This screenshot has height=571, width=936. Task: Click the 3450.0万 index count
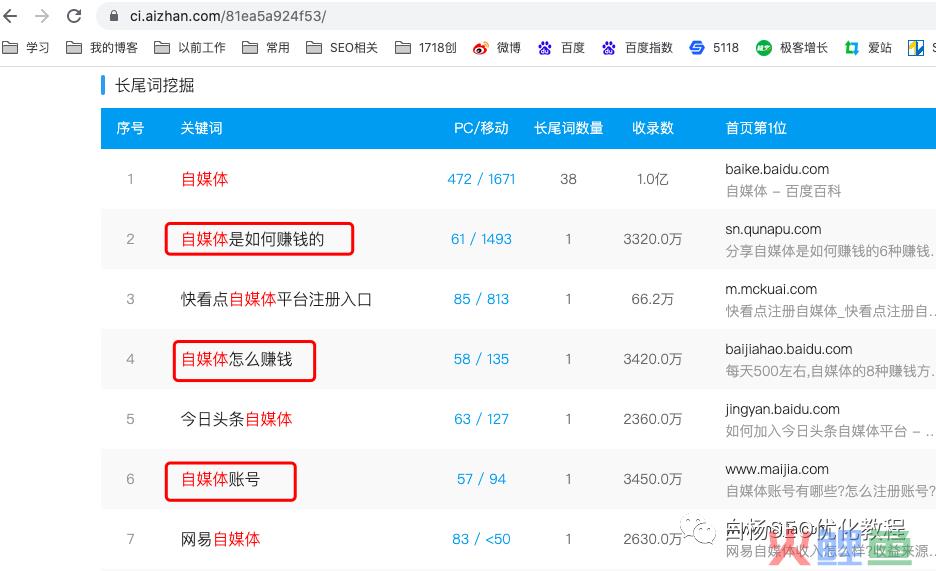(x=652, y=479)
